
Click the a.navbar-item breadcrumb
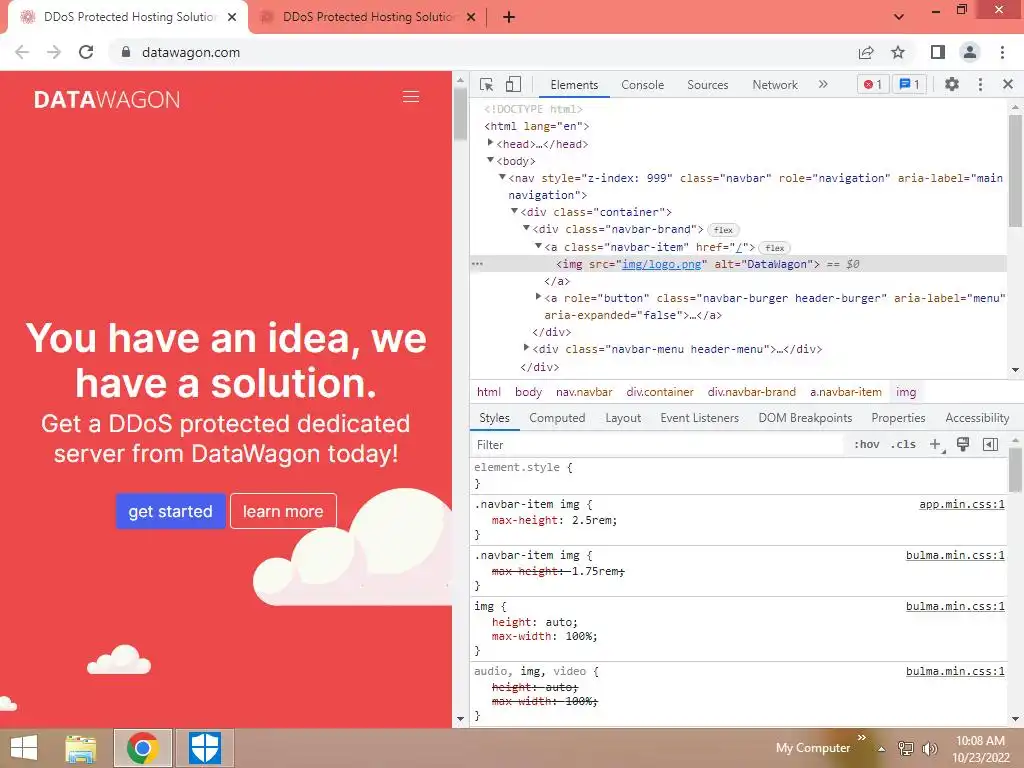(846, 392)
